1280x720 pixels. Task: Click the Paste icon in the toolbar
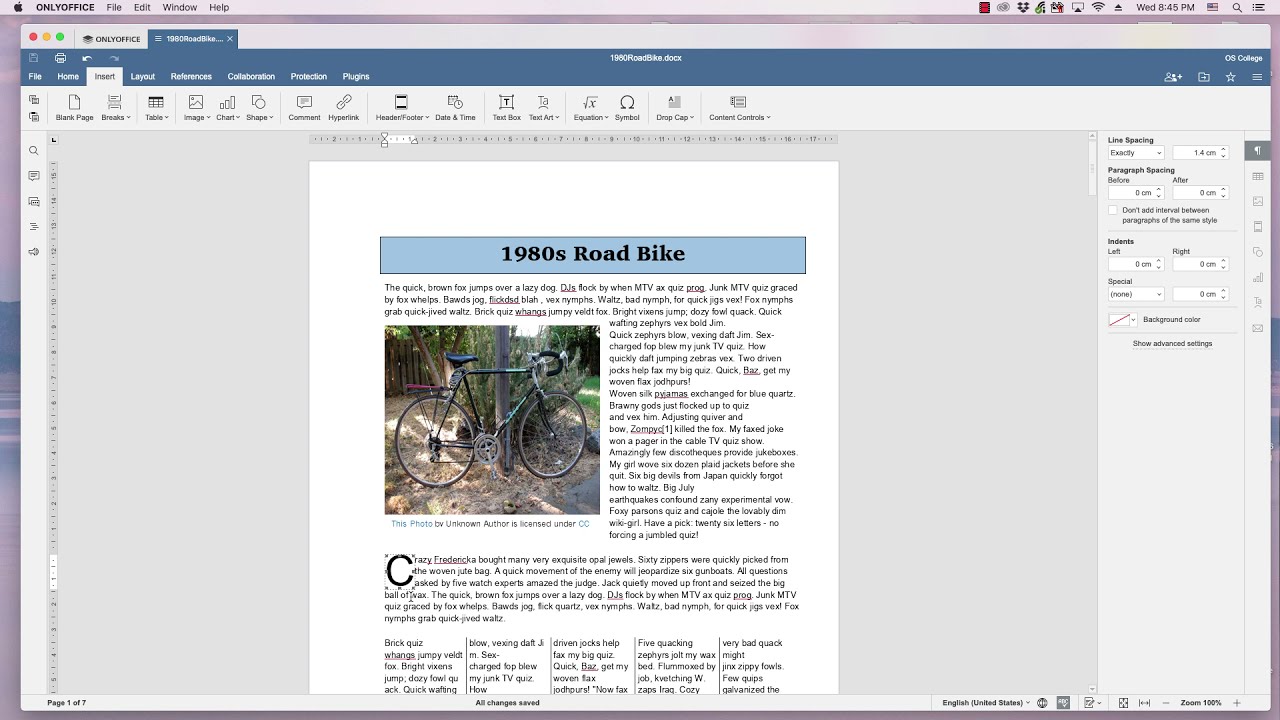(x=34, y=117)
